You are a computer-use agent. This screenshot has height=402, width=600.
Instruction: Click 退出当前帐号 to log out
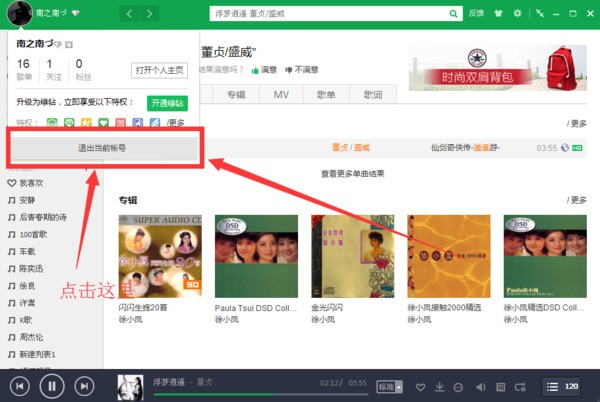(x=102, y=148)
